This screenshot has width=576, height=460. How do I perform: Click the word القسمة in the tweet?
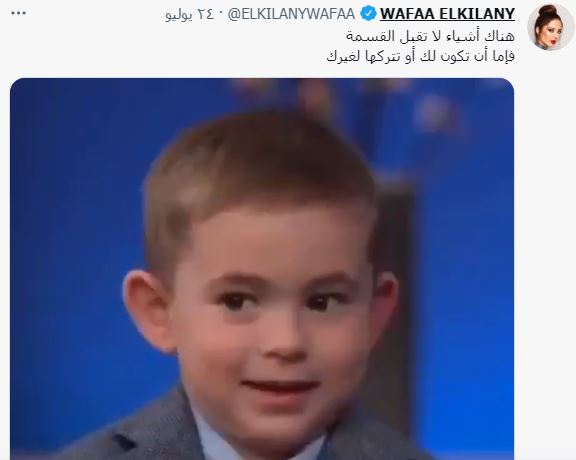pos(365,36)
